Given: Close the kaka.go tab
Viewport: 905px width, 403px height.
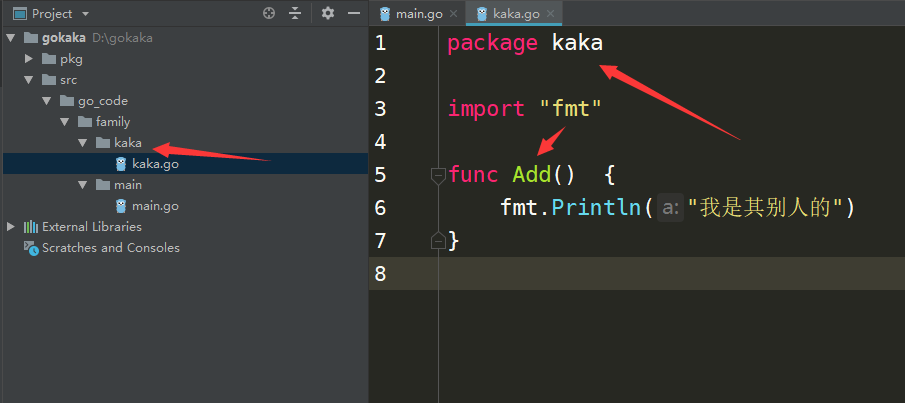Looking at the screenshot, I should (550, 14).
